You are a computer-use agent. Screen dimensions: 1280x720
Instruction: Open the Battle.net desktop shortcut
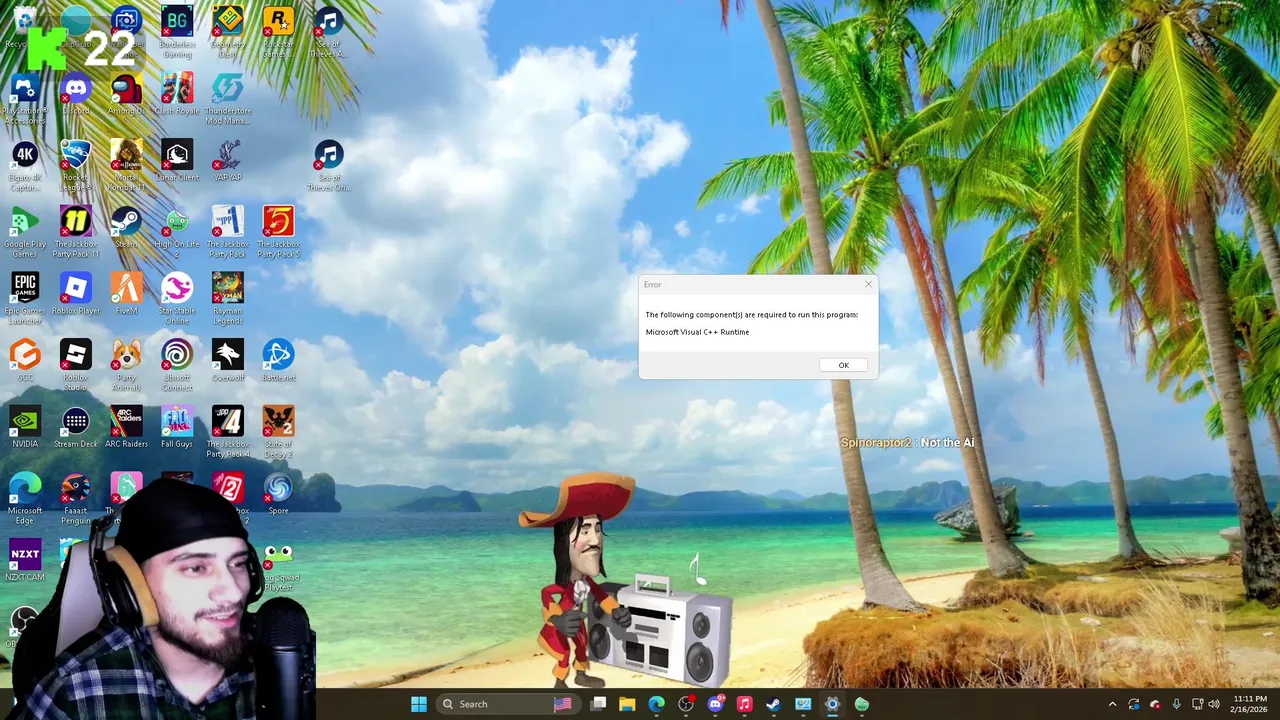278,360
